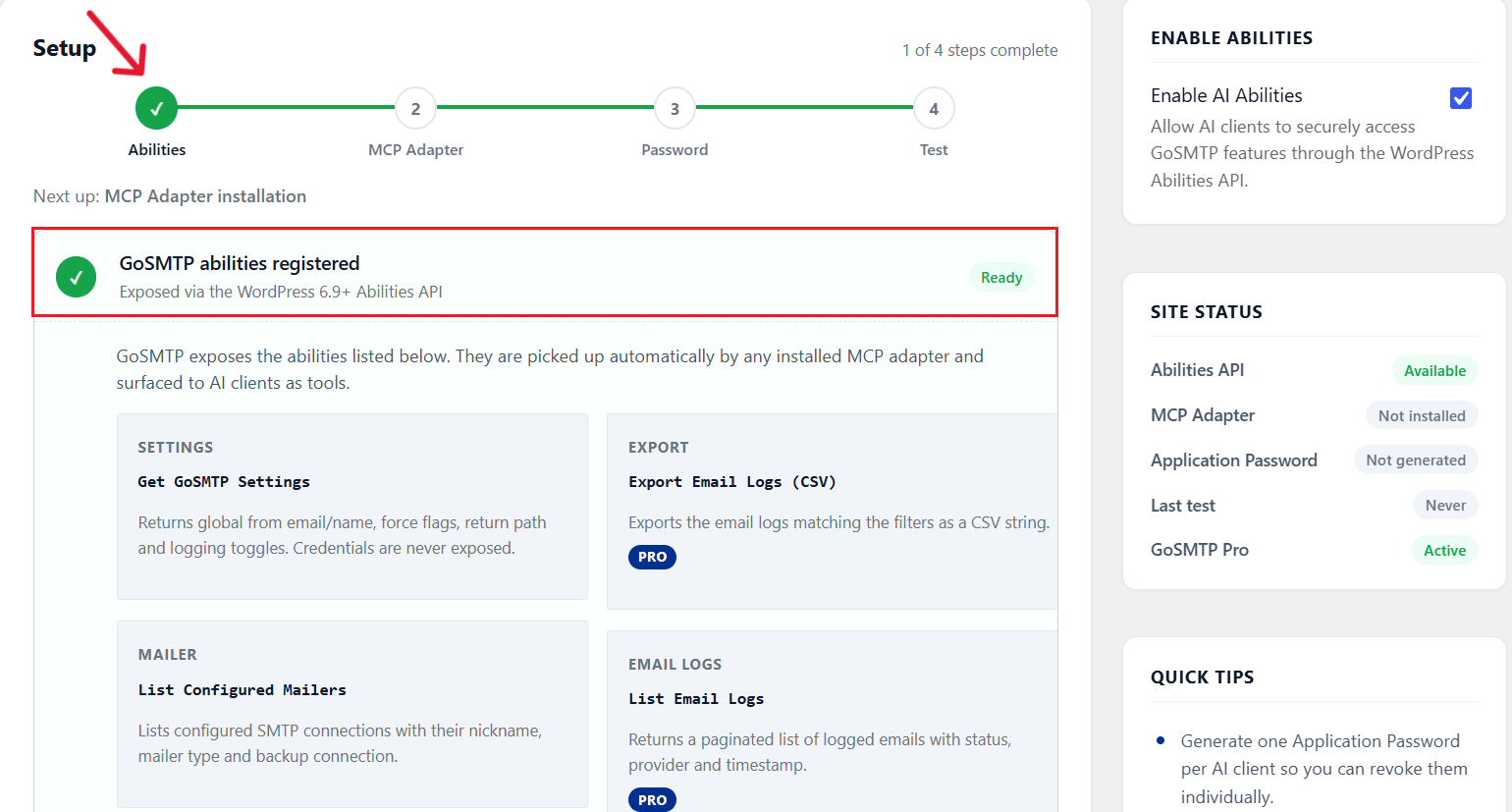Viewport: 1512px width, 812px height.
Task: Click the green checkmark circle of the Abilities step
Action: [x=156, y=109]
